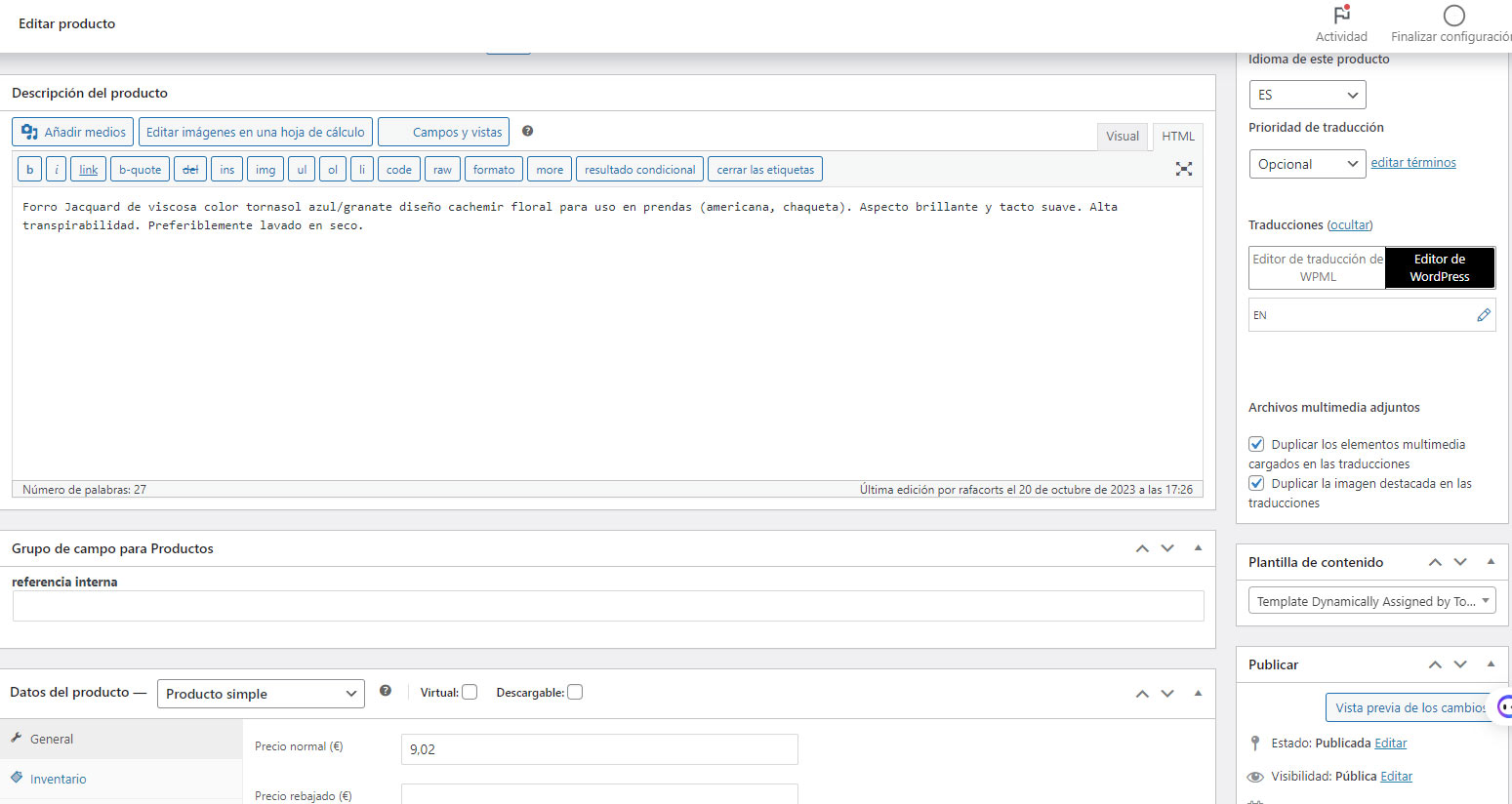The image size is (1512, 804).
Task: Collapse the Datos del producto panel
Action: tap(1198, 693)
